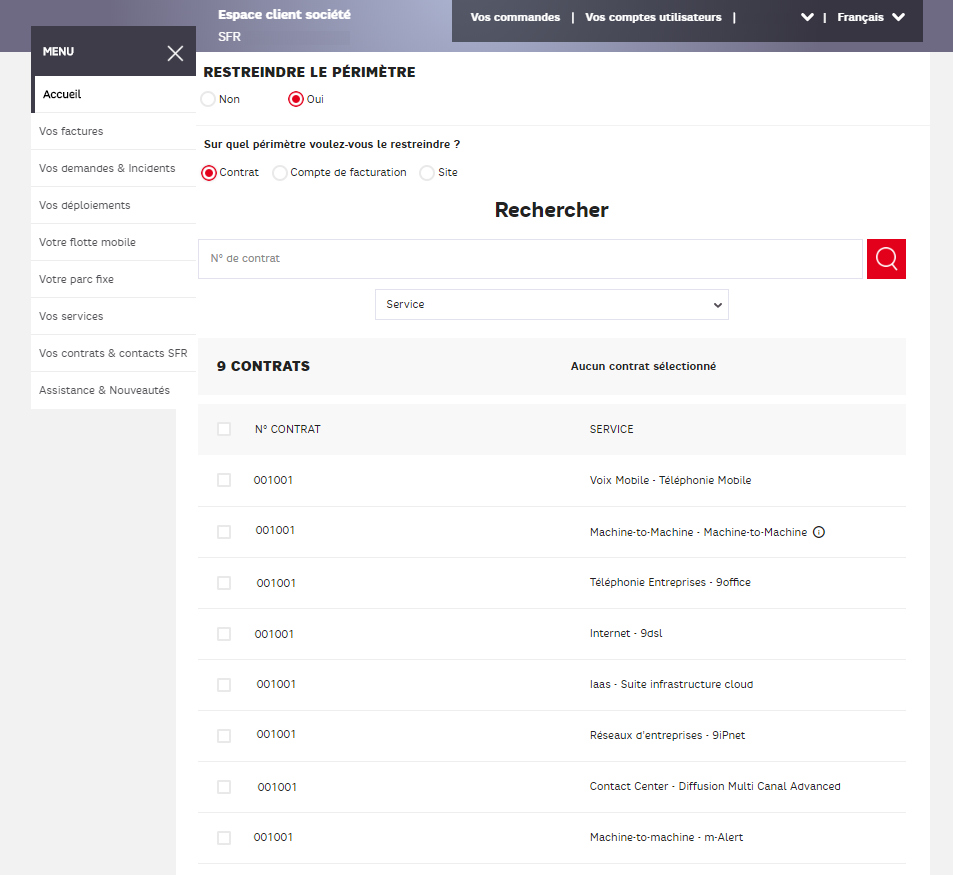Open info icon next to Machine-to-Machine service
Viewport: 953px width, 875px height.
(819, 532)
